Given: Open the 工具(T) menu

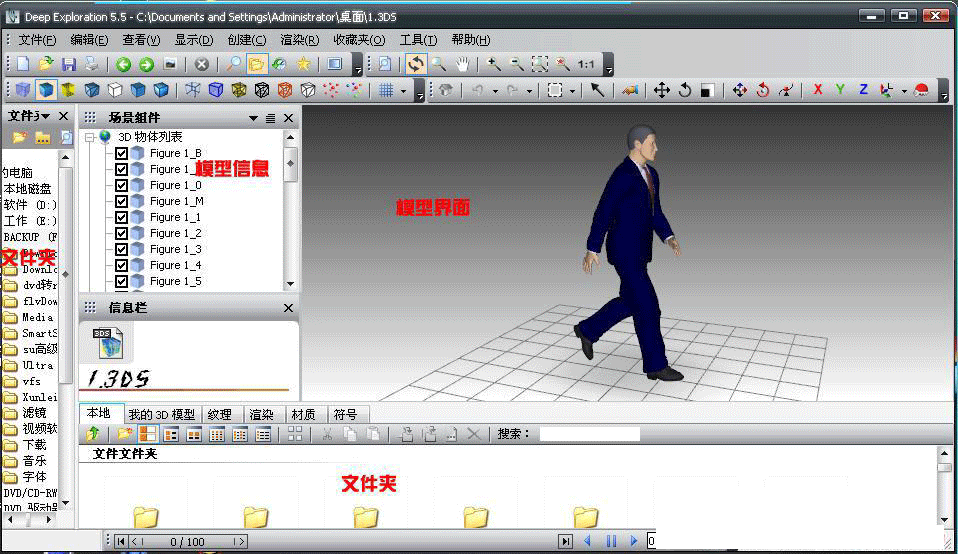Looking at the screenshot, I should coord(419,40).
